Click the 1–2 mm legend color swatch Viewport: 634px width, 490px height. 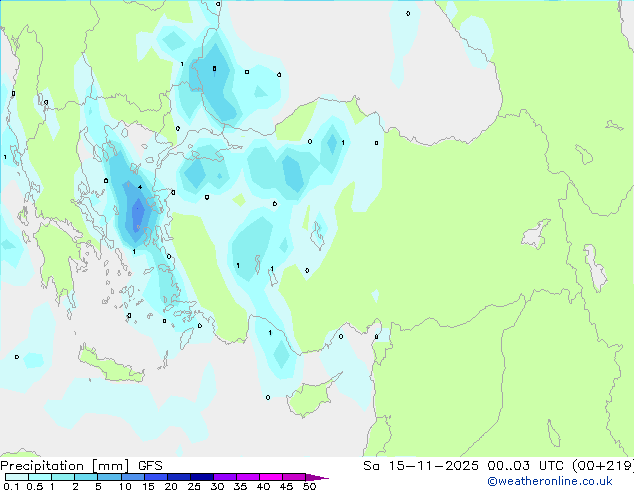tap(63, 477)
